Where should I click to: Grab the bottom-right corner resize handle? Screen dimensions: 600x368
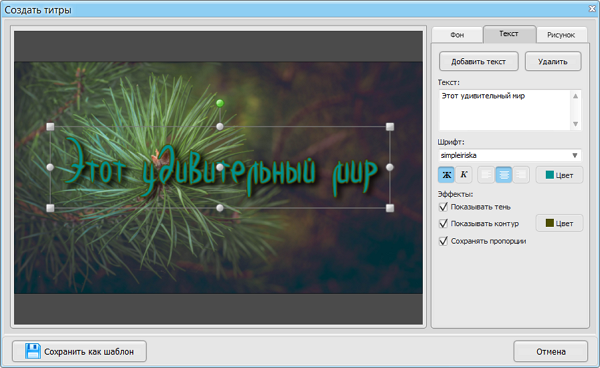pyautogui.click(x=390, y=208)
